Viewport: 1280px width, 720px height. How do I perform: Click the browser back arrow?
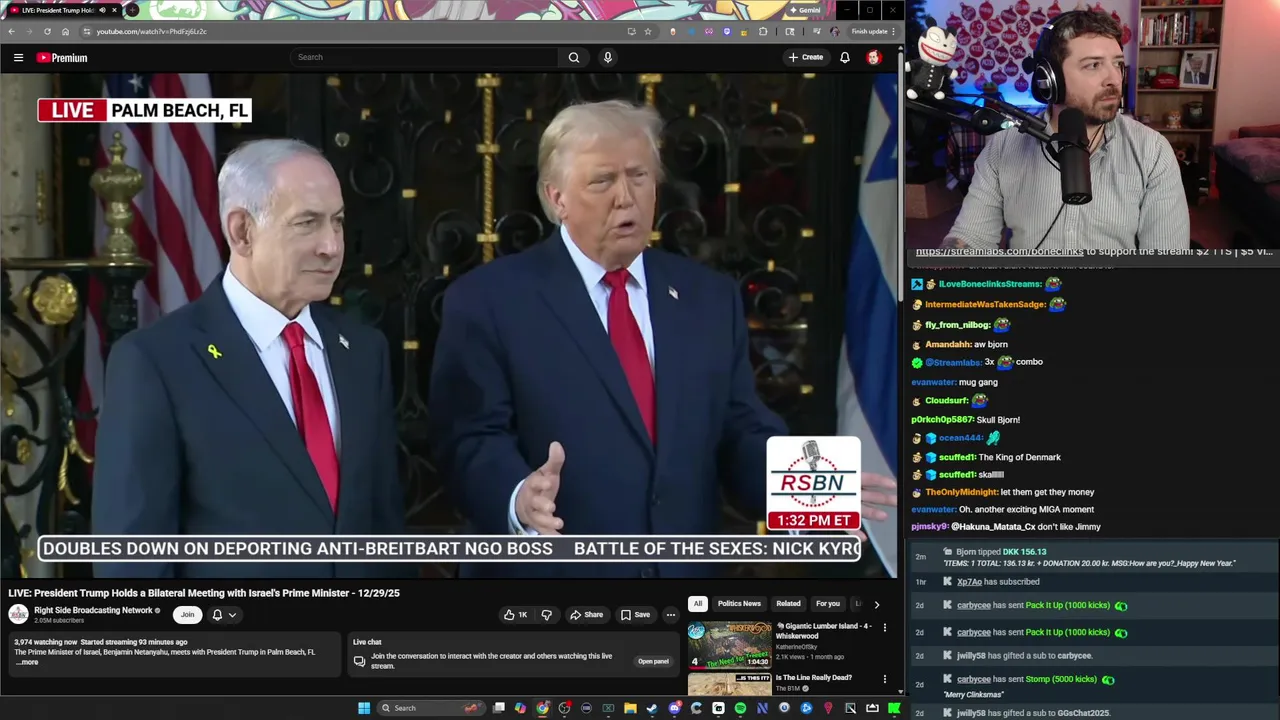[11, 31]
